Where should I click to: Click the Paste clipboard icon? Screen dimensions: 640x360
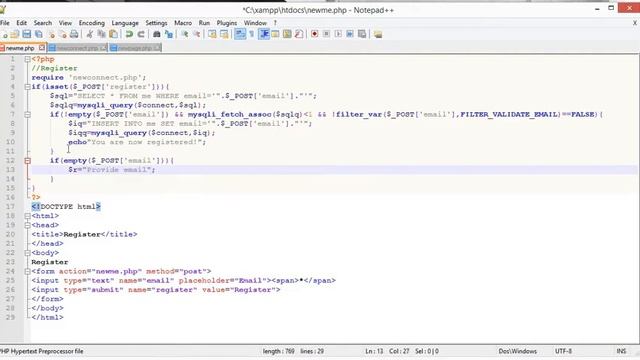pyautogui.click(x=113, y=34)
